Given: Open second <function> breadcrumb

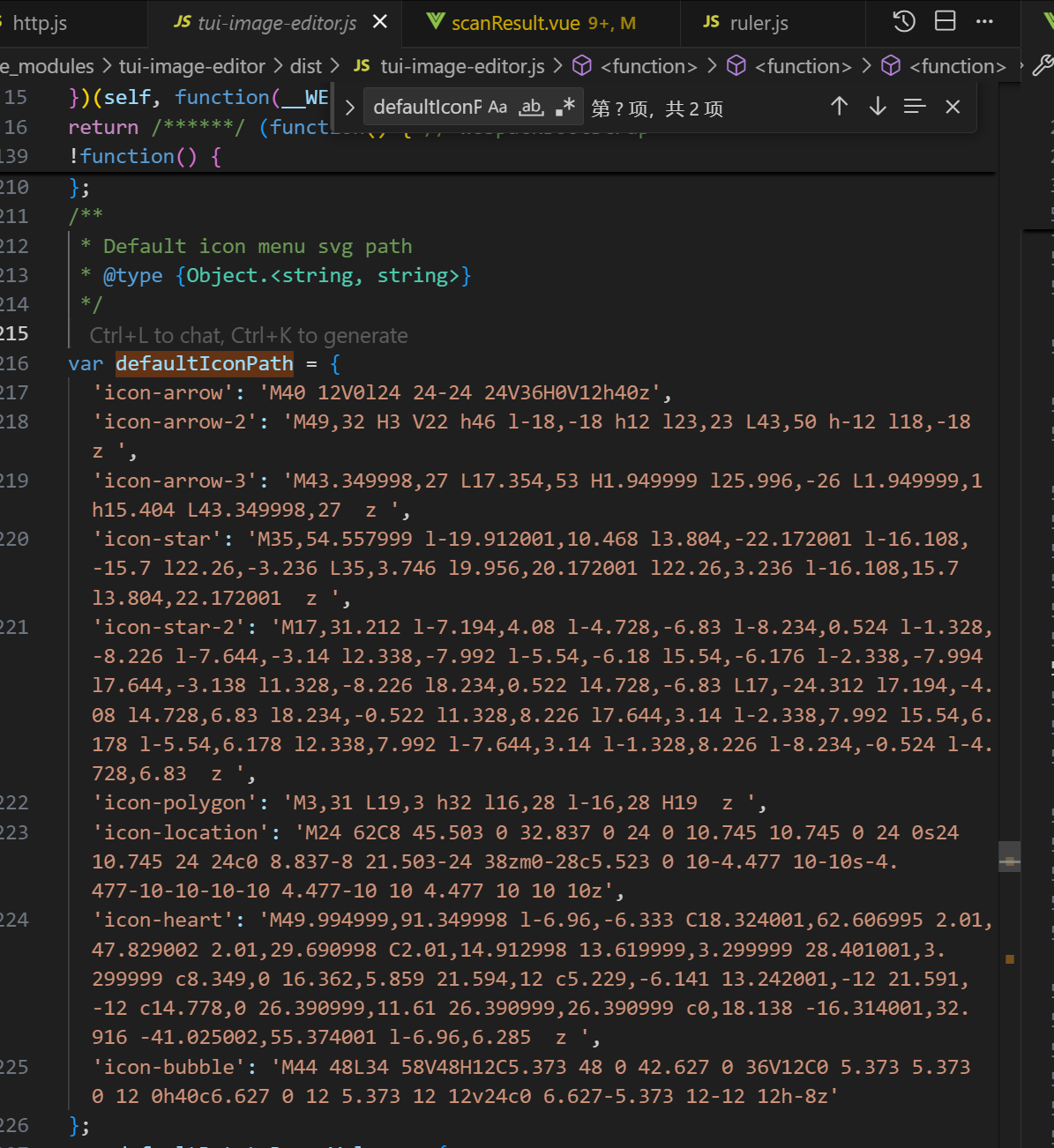Looking at the screenshot, I should point(803,66).
